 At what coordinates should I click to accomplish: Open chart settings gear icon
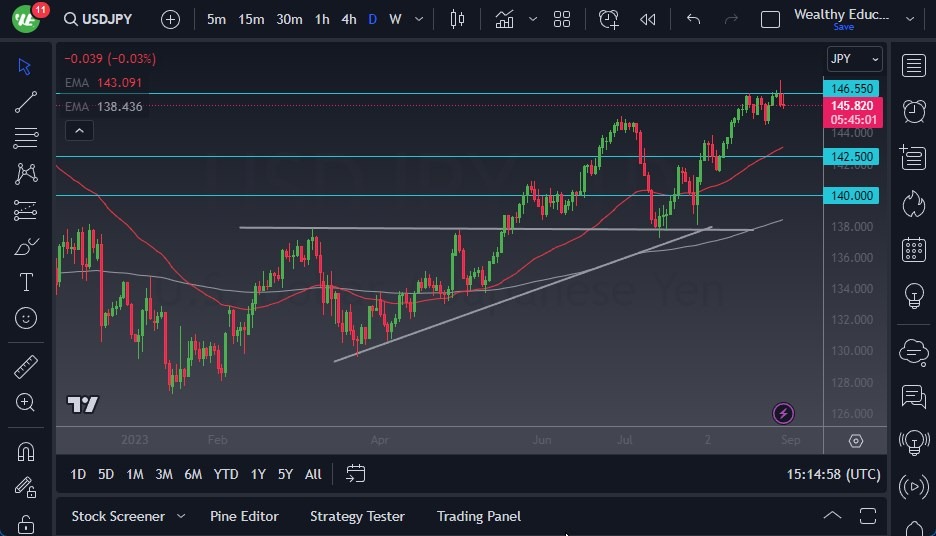pos(856,441)
